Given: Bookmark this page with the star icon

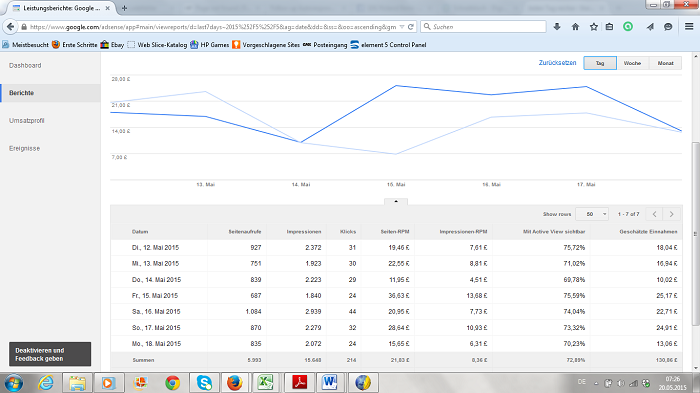Looking at the screenshot, I should click(593, 27).
